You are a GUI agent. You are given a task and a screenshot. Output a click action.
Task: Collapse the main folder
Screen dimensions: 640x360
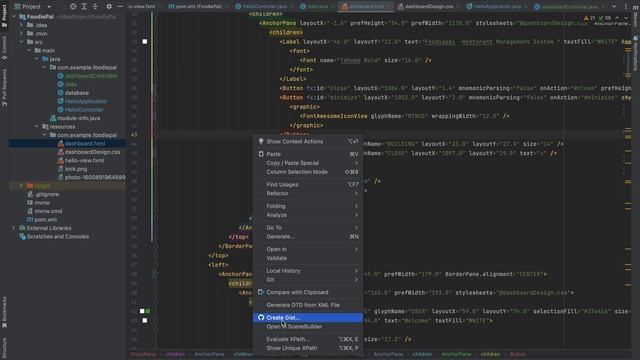pos(29,51)
